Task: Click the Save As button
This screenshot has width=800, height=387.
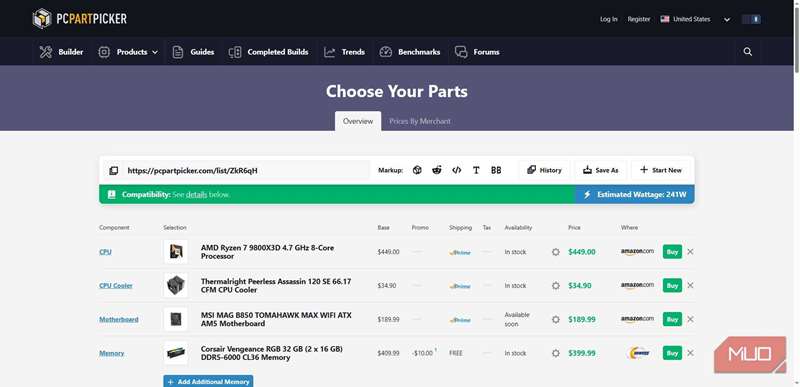Action: pyautogui.click(x=601, y=170)
